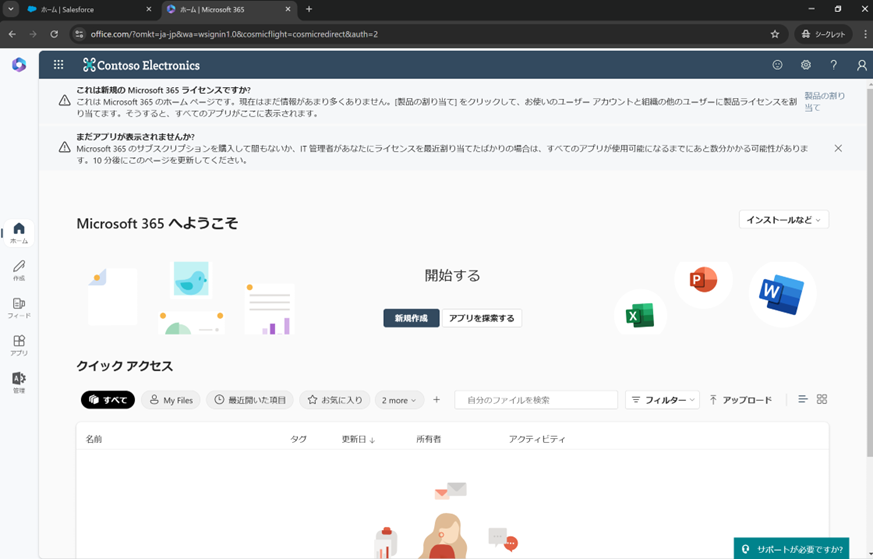Dismiss the まだアプリが表示されませんか notification
Image resolution: width=873 pixels, height=559 pixels.
click(x=838, y=148)
